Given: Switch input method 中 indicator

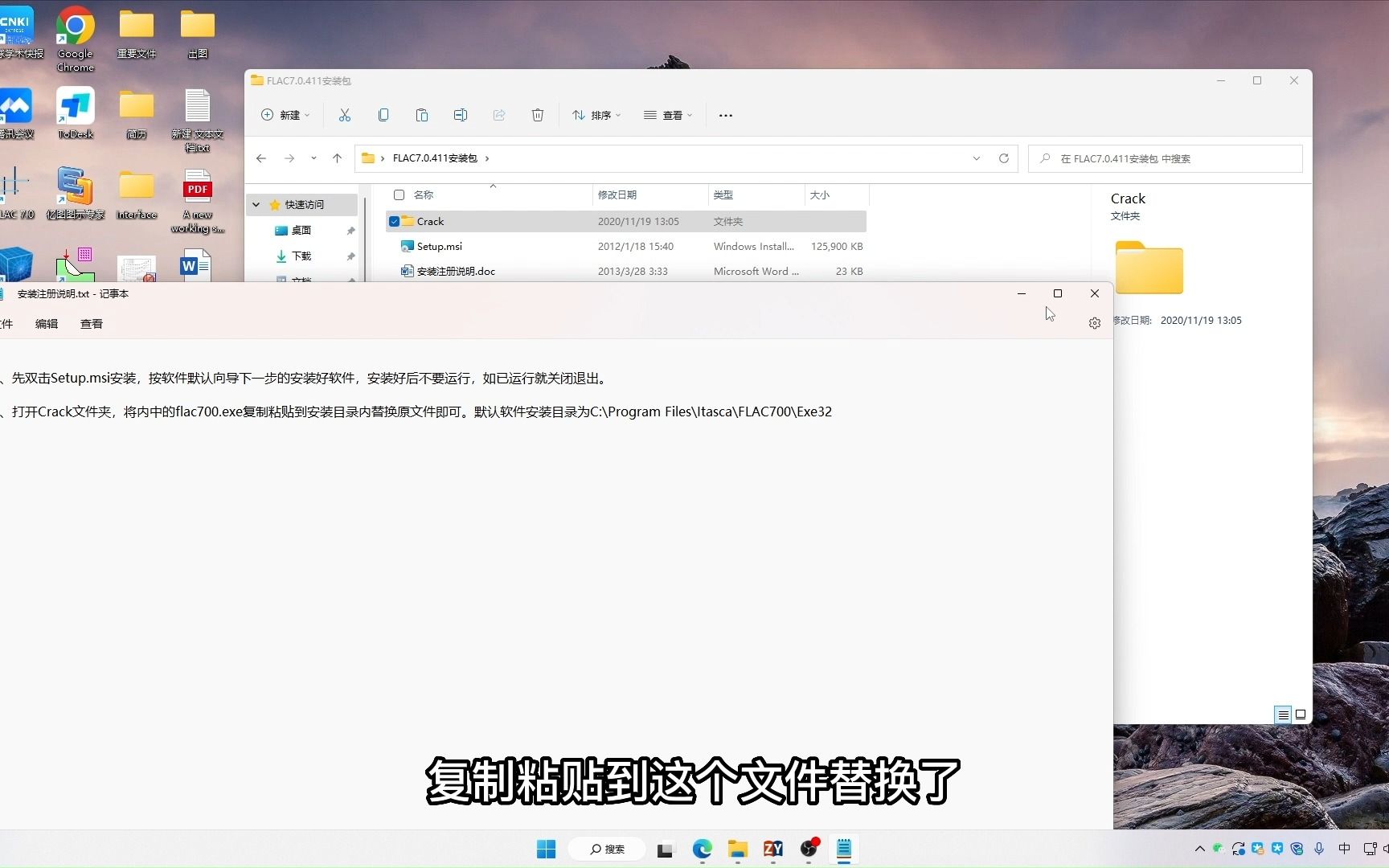Looking at the screenshot, I should tap(1345, 849).
